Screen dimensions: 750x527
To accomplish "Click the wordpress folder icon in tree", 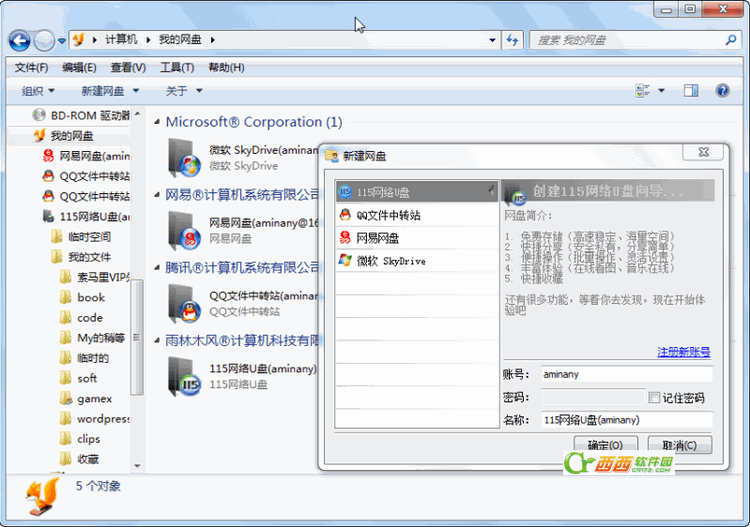I will [x=66, y=418].
